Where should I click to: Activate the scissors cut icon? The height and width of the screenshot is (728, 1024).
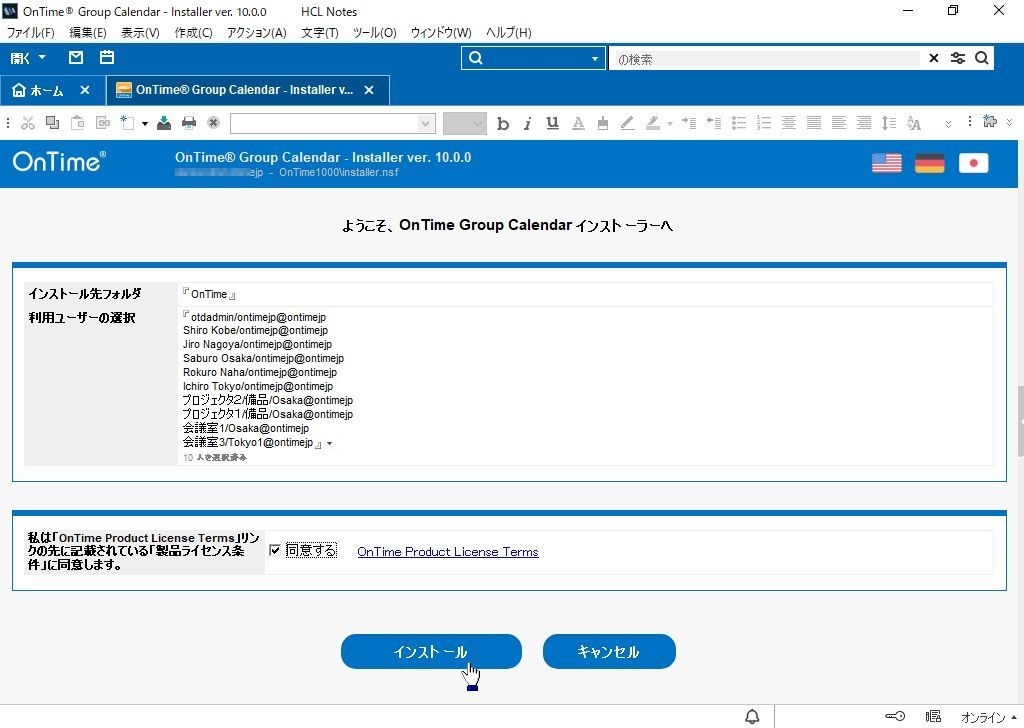pyautogui.click(x=27, y=123)
